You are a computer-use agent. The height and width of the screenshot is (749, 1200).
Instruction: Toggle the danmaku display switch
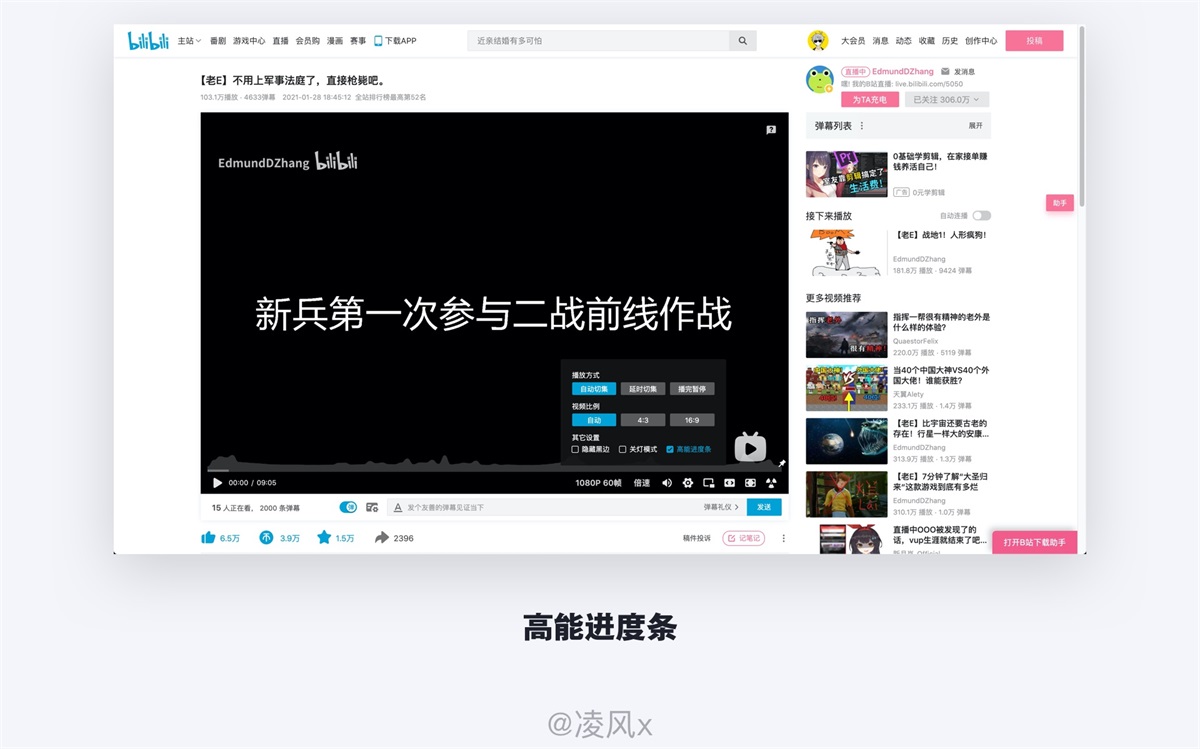click(348, 507)
